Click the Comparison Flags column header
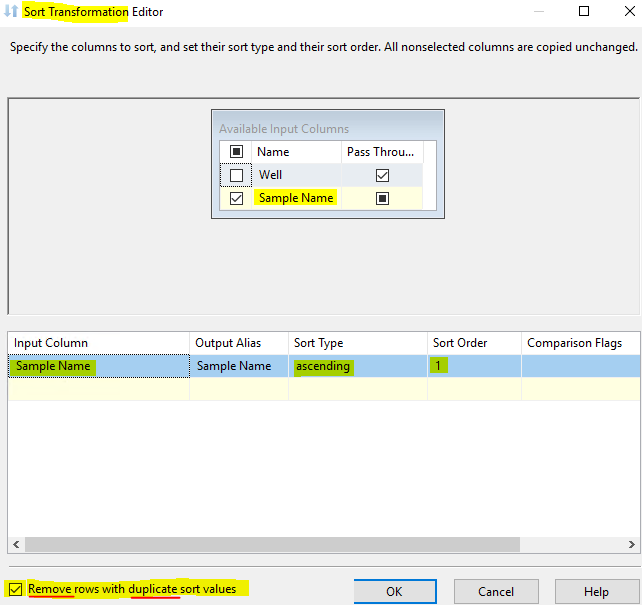The height and width of the screenshot is (605, 642). pos(581,343)
